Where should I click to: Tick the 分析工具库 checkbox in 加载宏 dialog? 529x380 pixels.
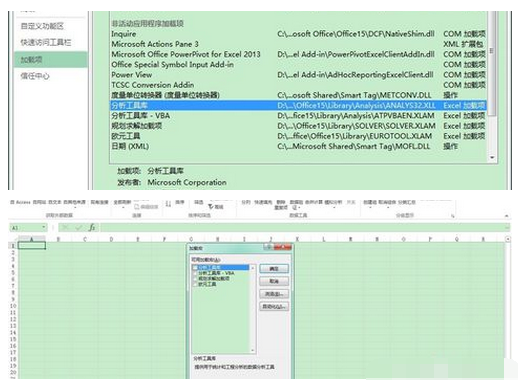click(195, 268)
